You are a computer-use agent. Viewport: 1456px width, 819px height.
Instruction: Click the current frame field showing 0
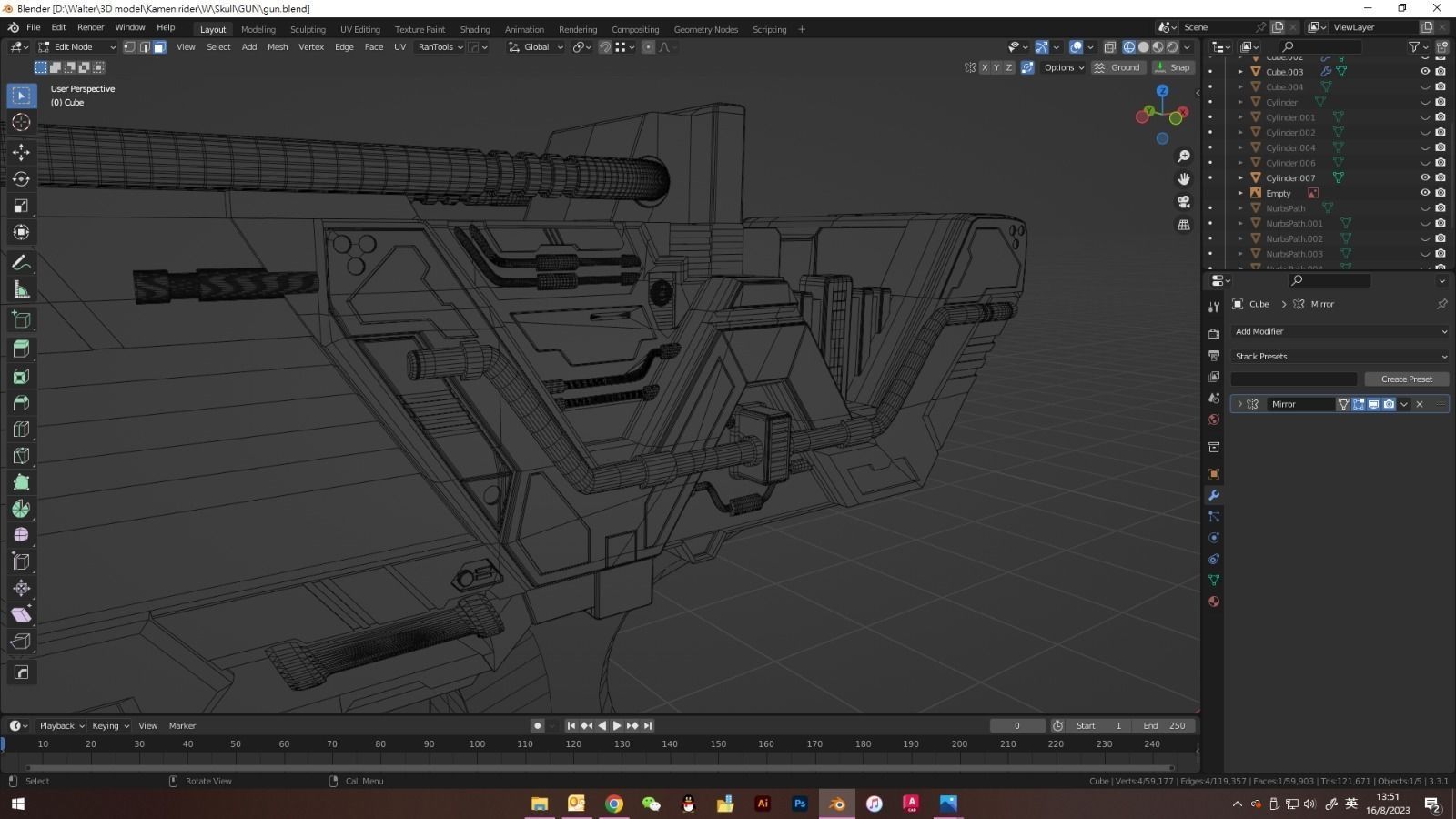pyautogui.click(x=1017, y=726)
